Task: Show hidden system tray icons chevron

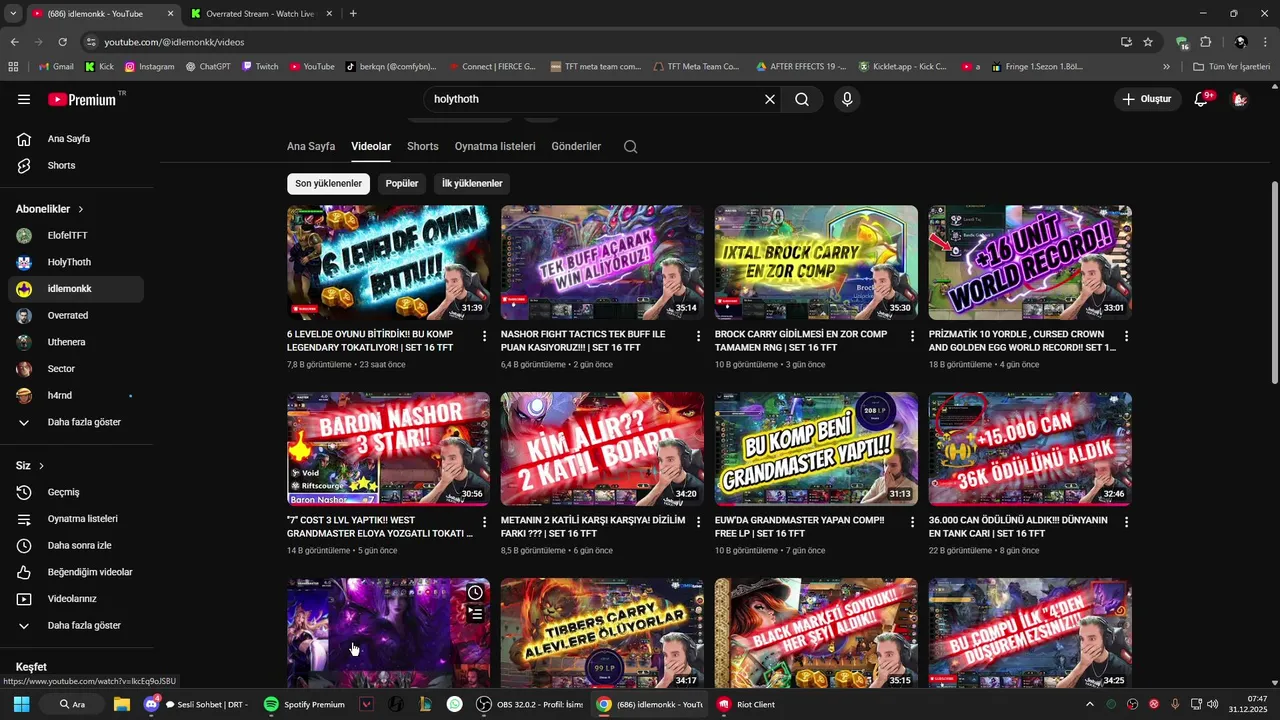Action: tap(1090, 704)
